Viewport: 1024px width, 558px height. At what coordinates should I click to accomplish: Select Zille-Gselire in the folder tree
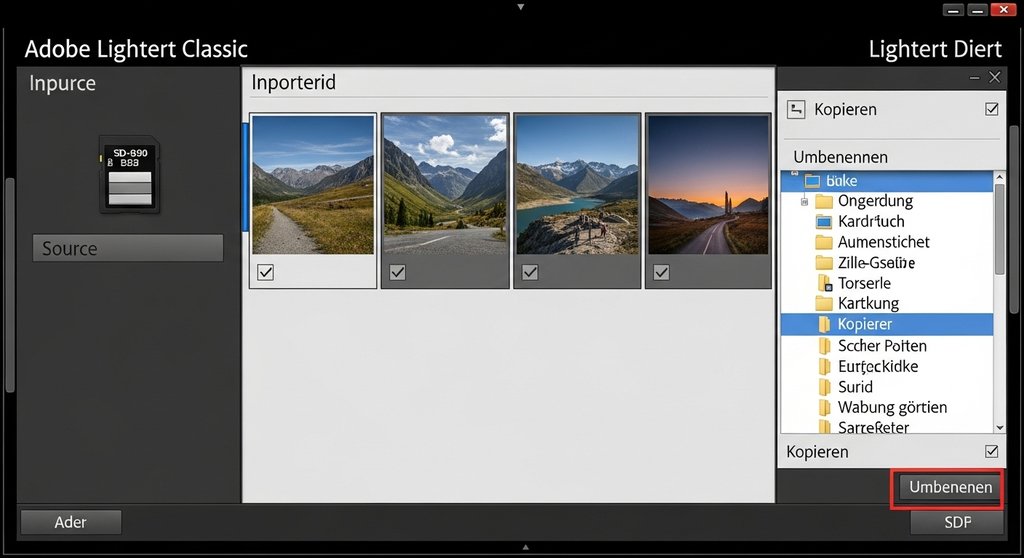click(876, 263)
